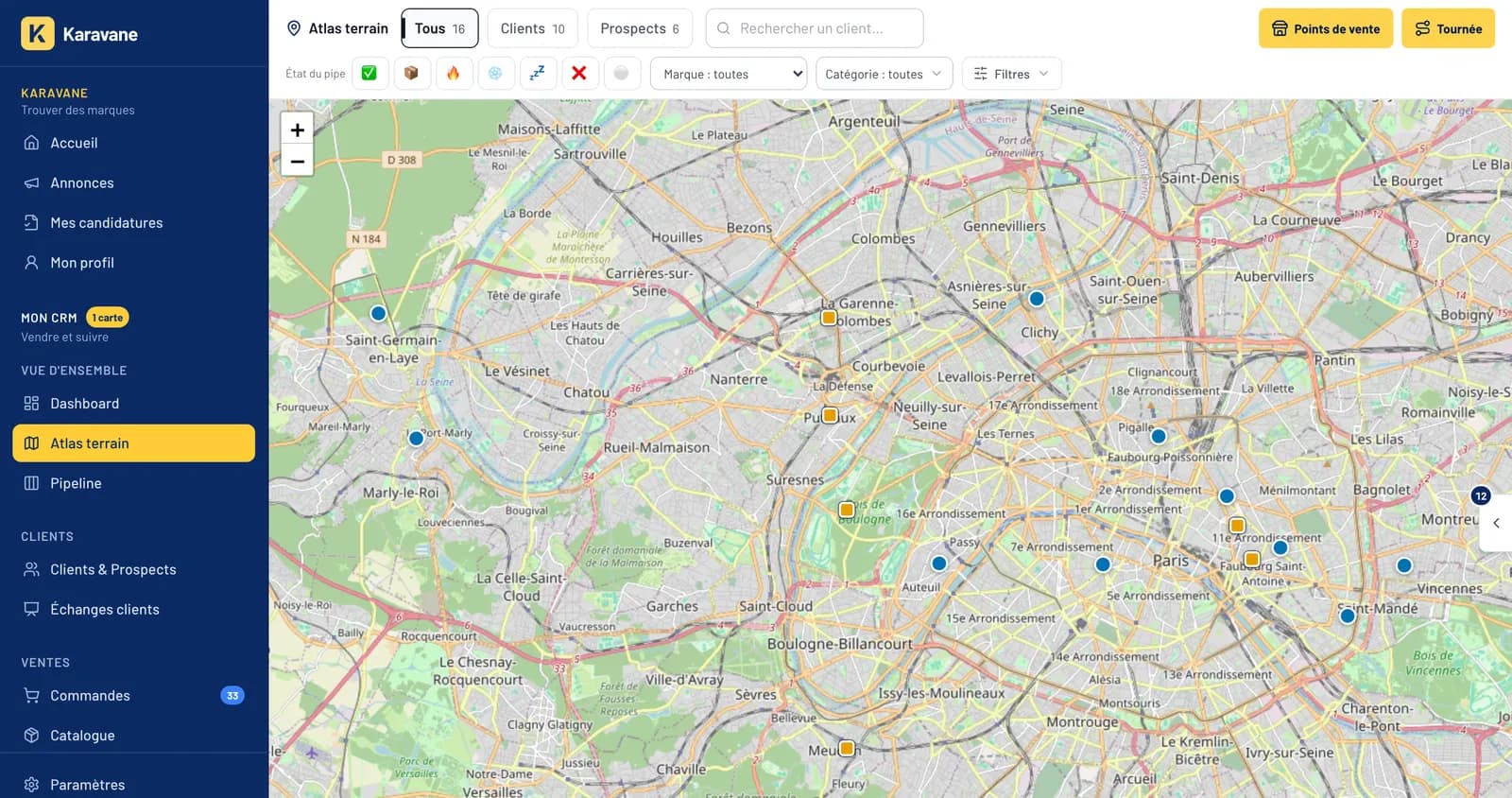Toggle the sleeping zzz pipe state filter

point(538,74)
